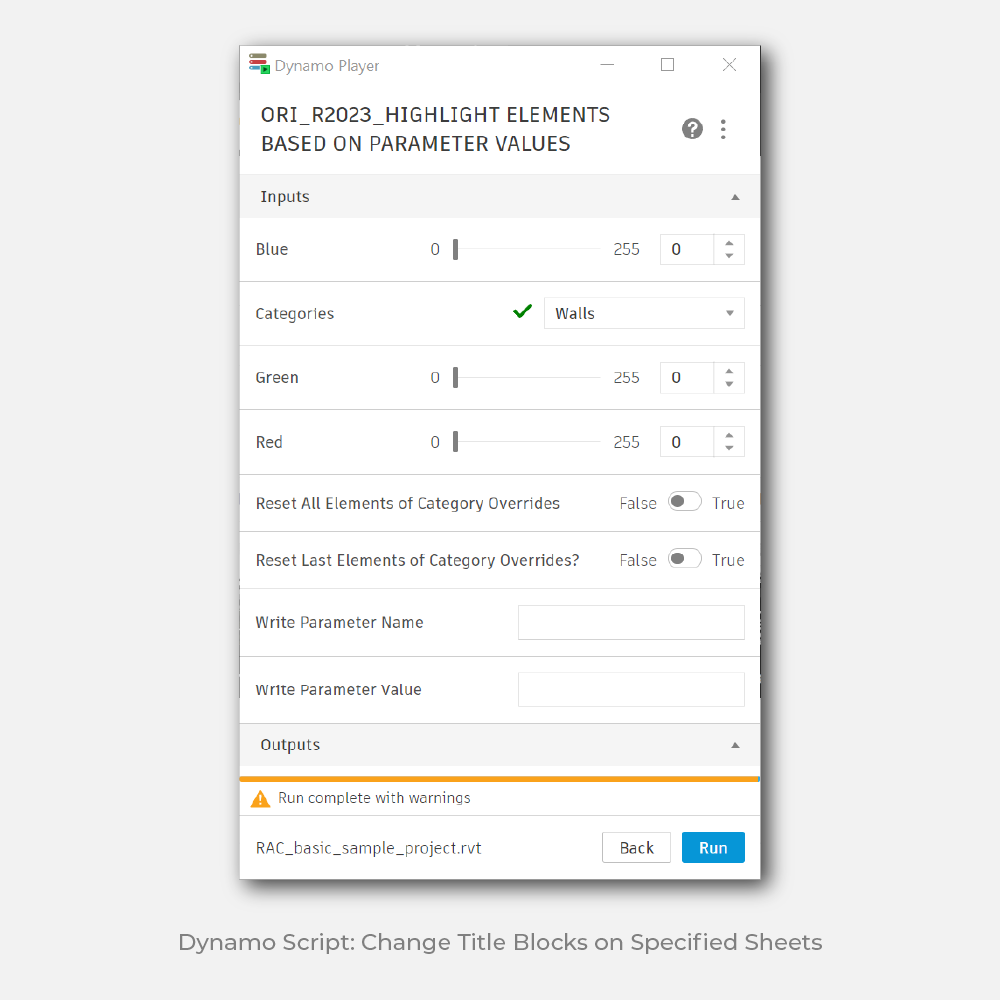The image size is (1000, 1000).
Task: Click the green checkmark beside Categories
Action: (522, 312)
